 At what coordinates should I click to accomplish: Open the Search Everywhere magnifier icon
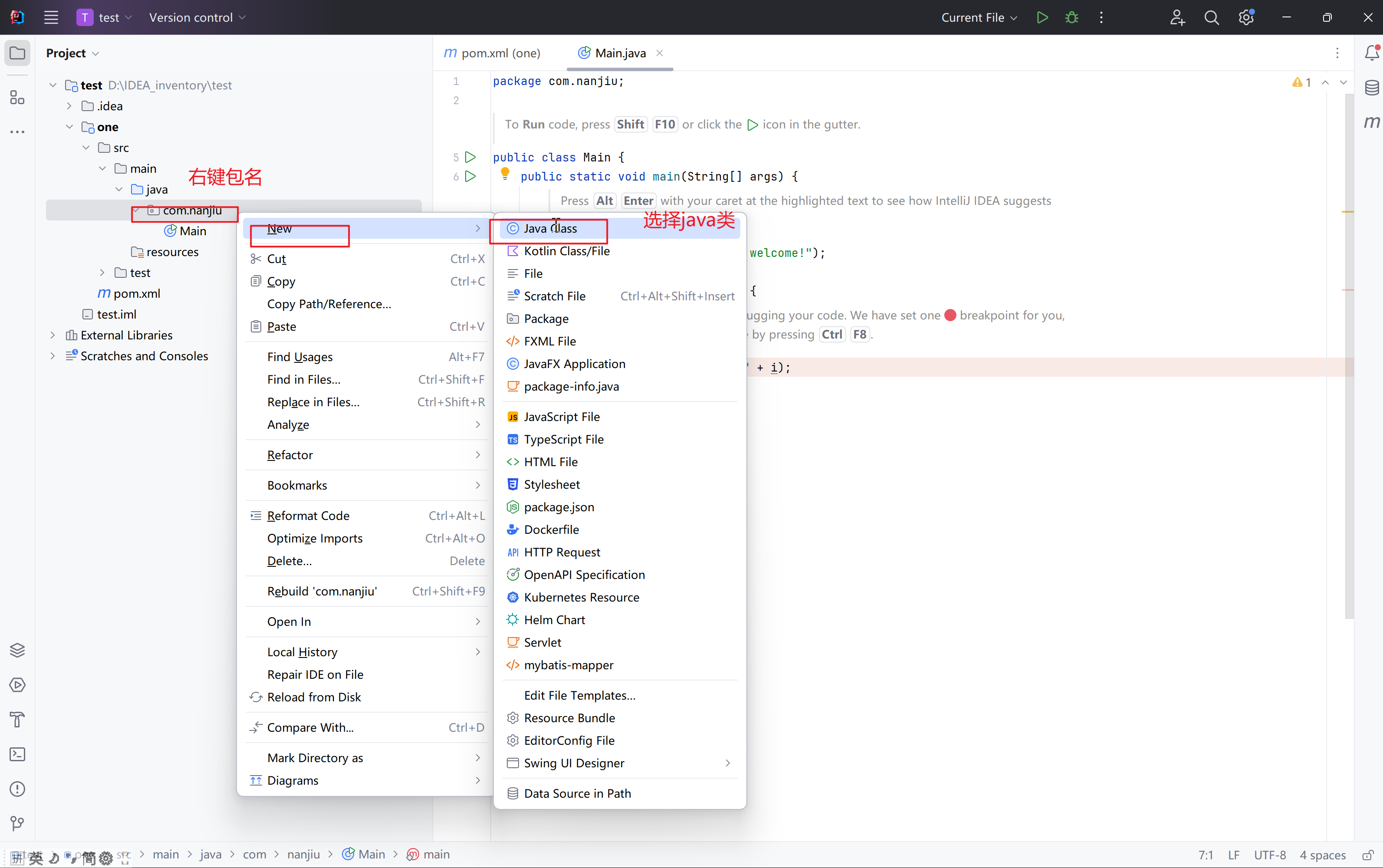[1211, 17]
